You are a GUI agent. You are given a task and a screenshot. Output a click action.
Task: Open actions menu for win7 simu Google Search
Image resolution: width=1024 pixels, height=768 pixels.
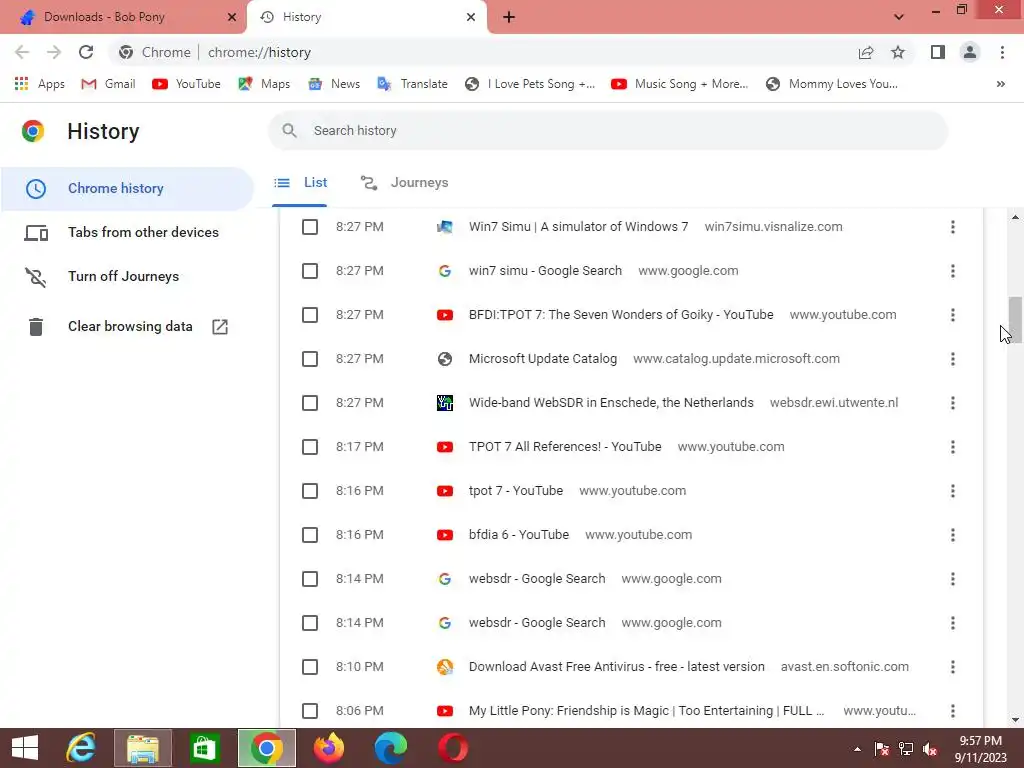click(953, 270)
